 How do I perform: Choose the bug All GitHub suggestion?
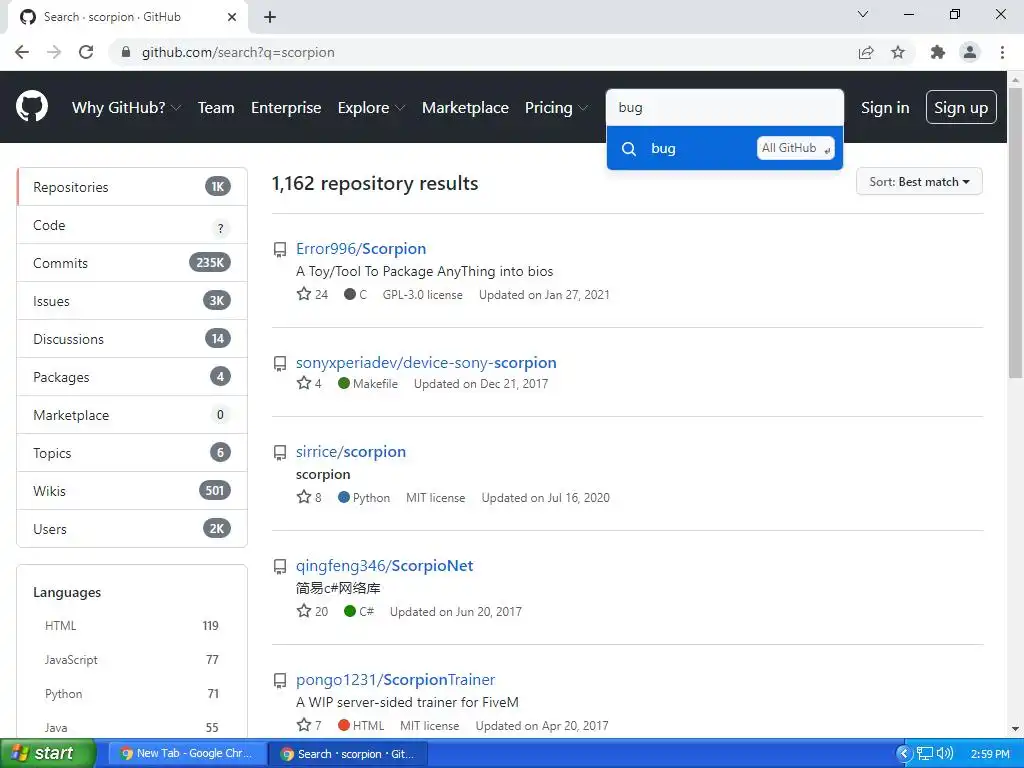coord(725,148)
